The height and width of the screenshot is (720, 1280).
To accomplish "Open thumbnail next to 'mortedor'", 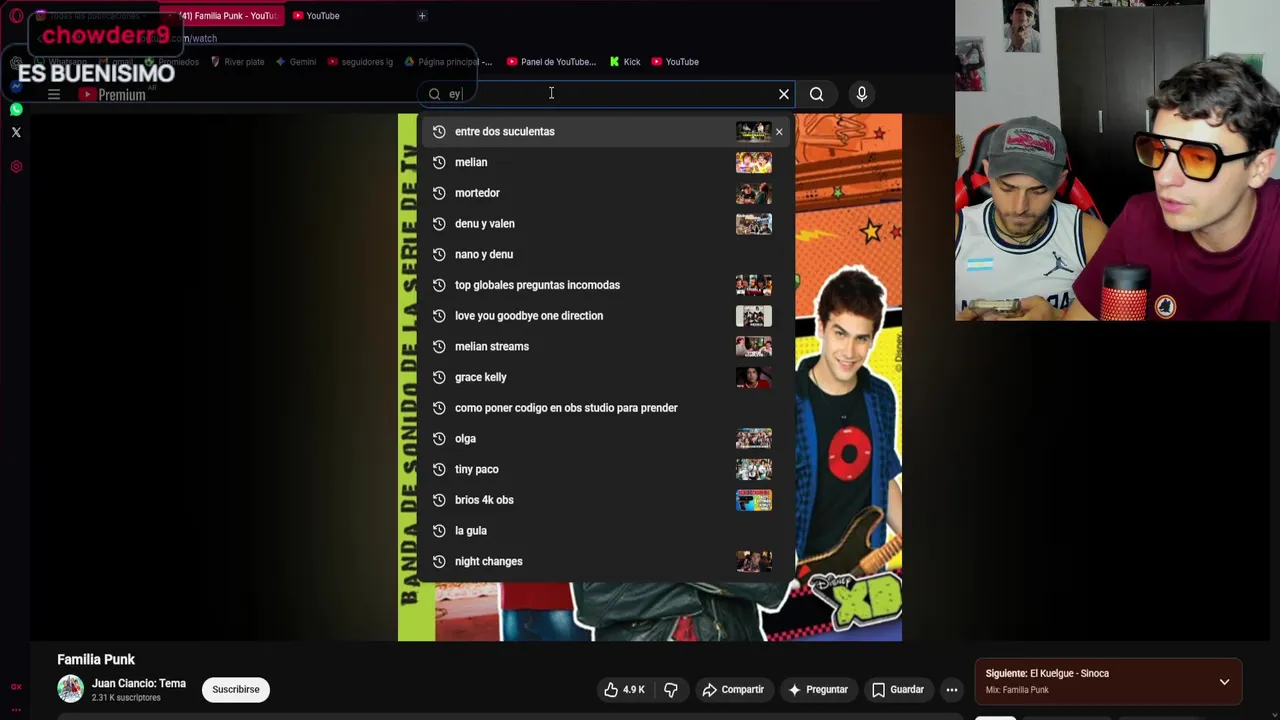I will (754, 193).
